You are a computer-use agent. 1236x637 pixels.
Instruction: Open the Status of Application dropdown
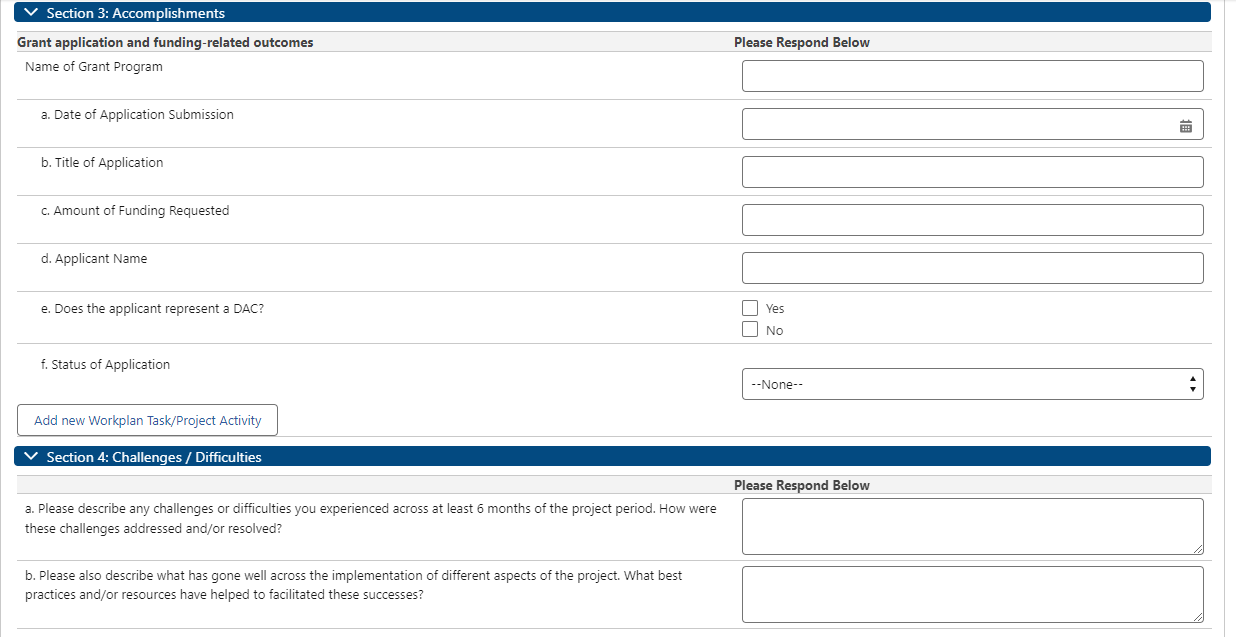[x=972, y=384]
